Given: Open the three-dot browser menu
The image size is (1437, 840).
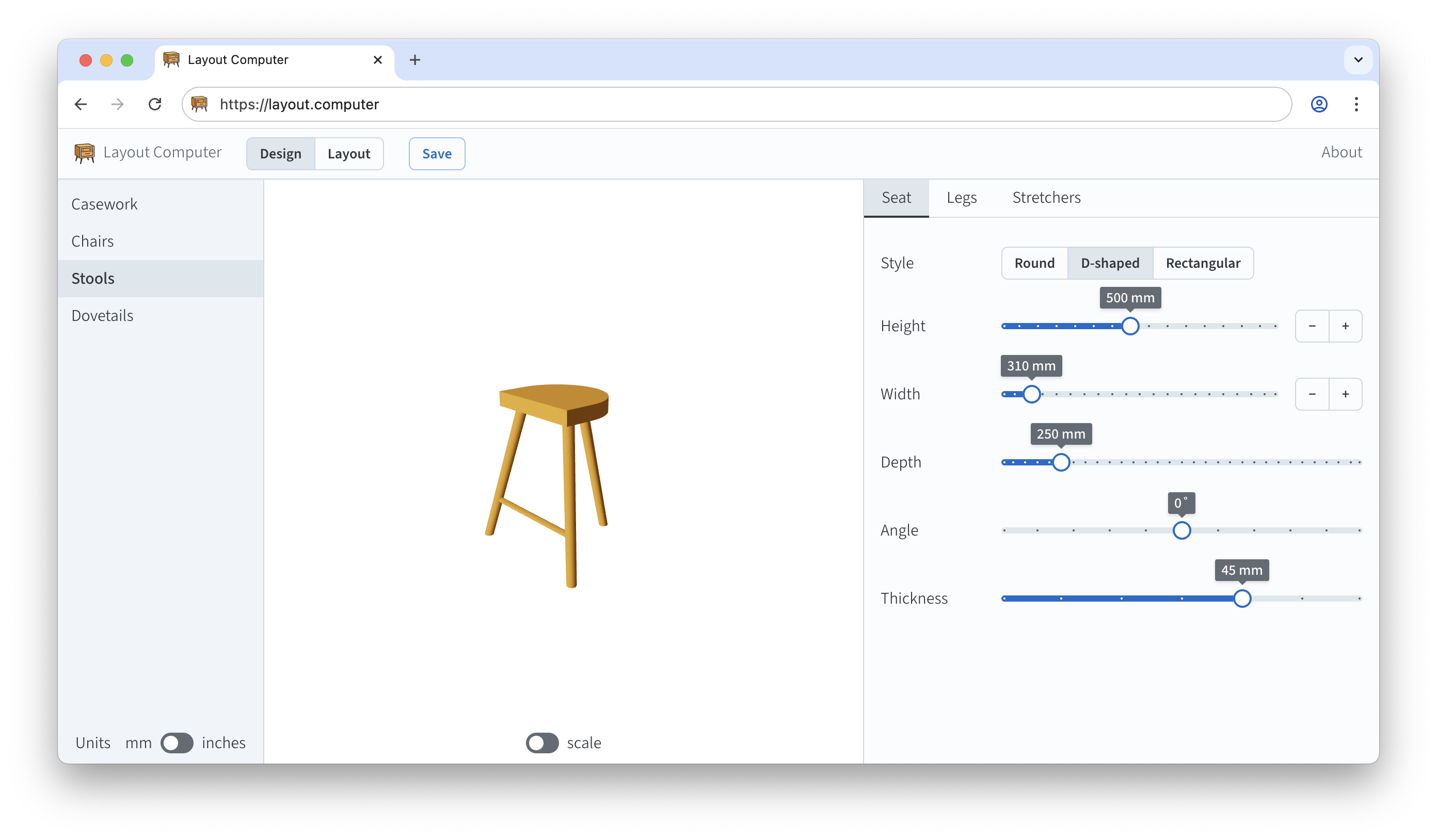Looking at the screenshot, I should (x=1356, y=104).
